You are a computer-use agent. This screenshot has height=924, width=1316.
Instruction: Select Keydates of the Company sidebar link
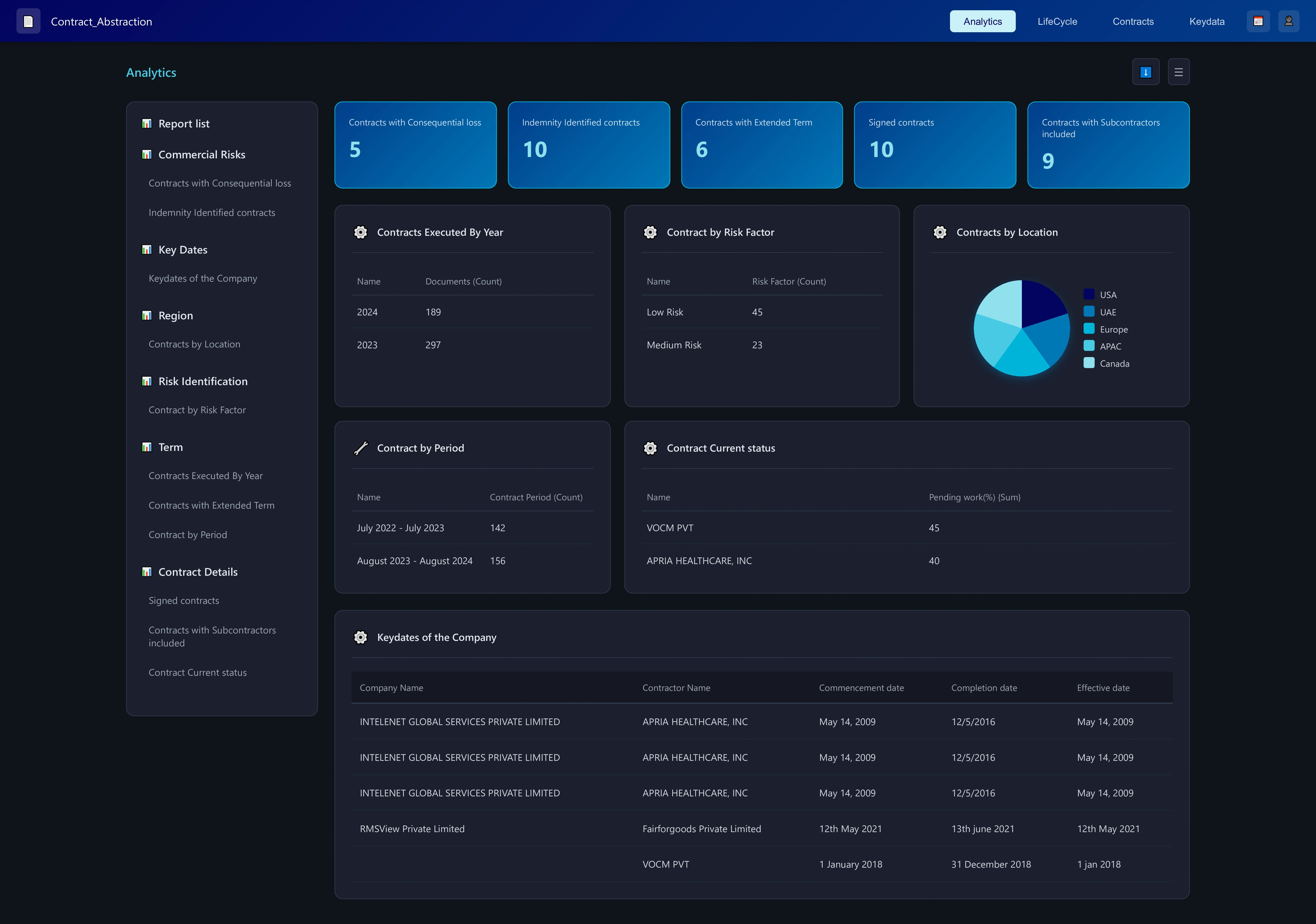pyautogui.click(x=203, y=279)
